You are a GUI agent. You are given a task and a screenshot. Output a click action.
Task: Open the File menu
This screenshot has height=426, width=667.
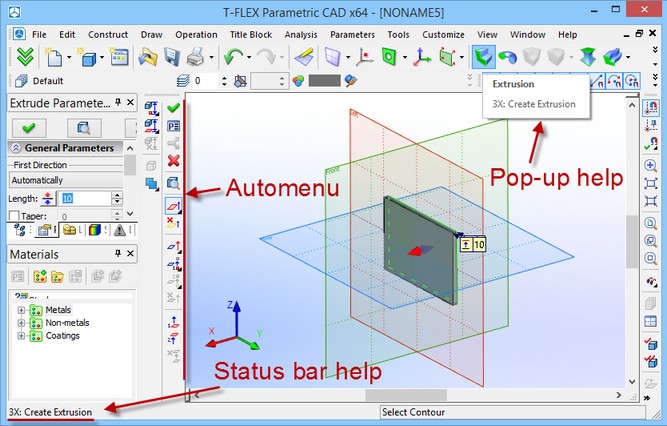pyautogui.click(x=39, y=35)
